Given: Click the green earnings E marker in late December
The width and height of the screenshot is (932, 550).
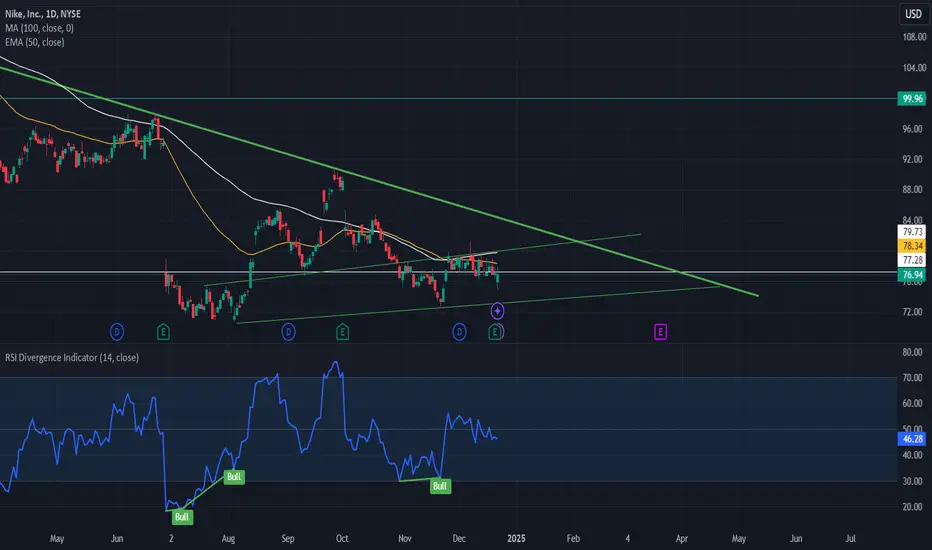Looking at the screenshot, I should [494, 332].
